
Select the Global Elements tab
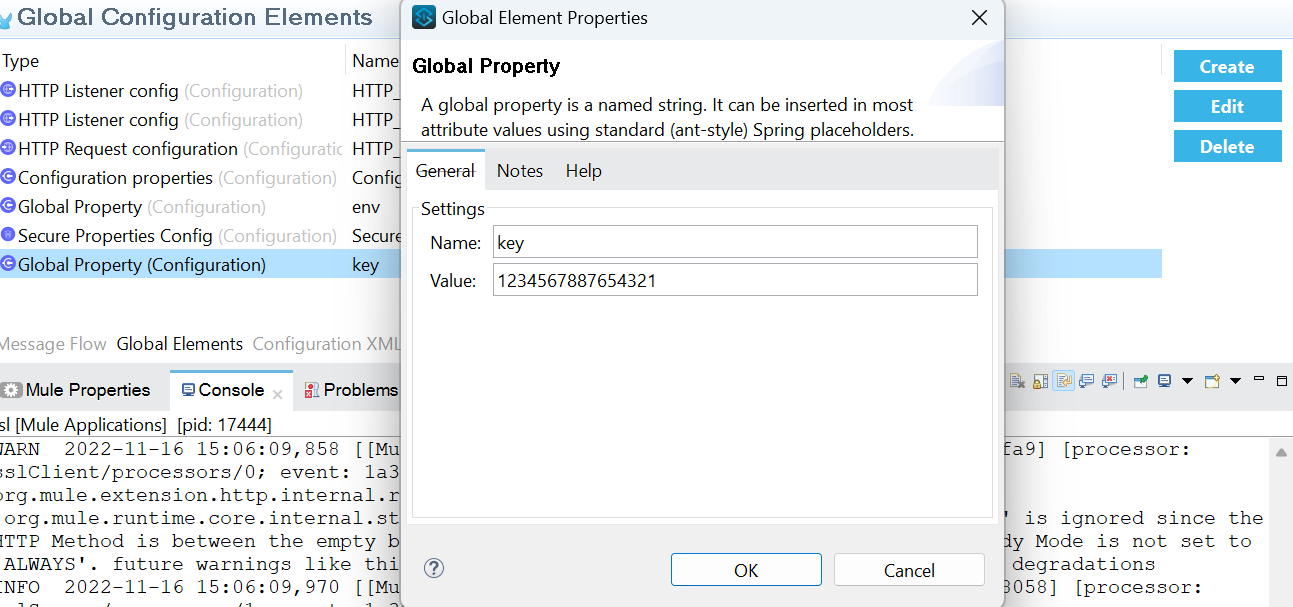point(180,344)
